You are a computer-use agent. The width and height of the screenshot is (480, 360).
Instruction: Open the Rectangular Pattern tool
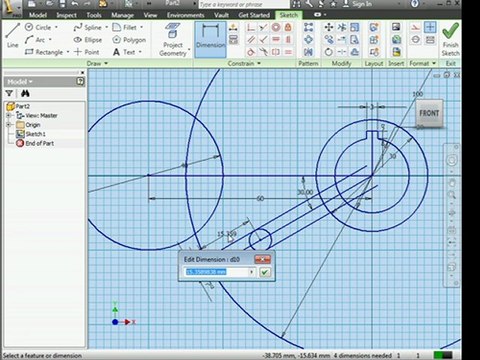(308, 27)
